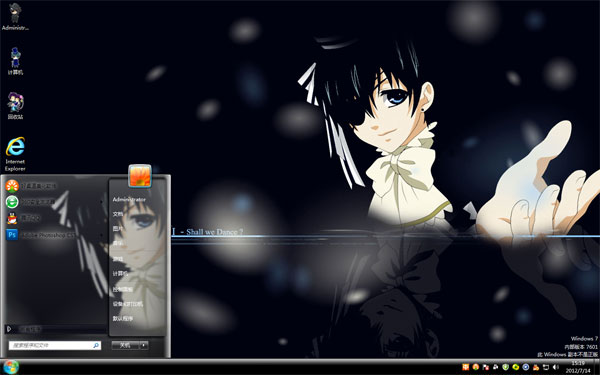The width and height of the screenshot is (600, 375).
Task: Open 音乐 in the Start menu
Action: point(118,243)
